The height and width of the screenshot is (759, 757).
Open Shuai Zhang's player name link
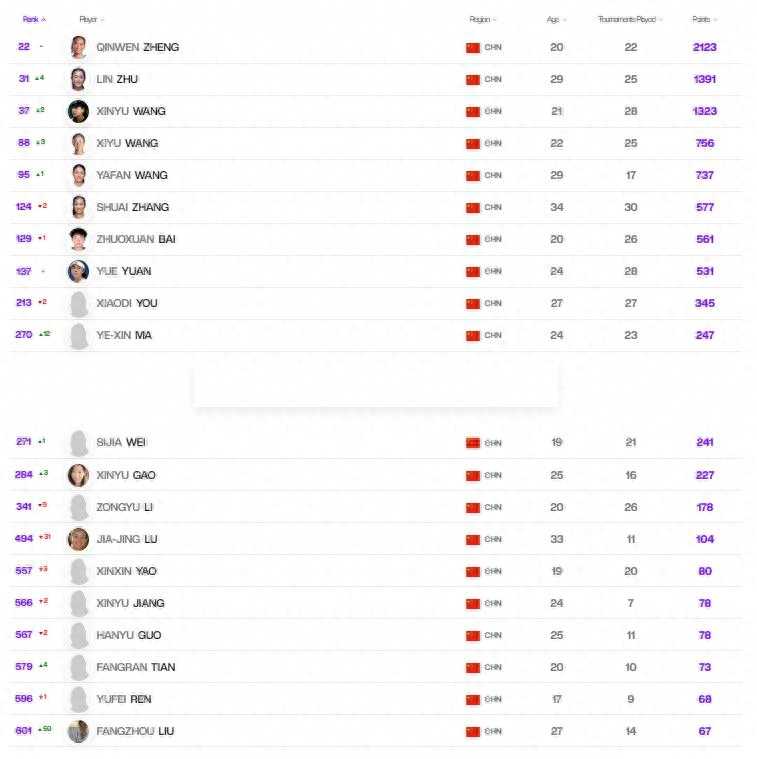pyautogui.click(x=133, y=207)
